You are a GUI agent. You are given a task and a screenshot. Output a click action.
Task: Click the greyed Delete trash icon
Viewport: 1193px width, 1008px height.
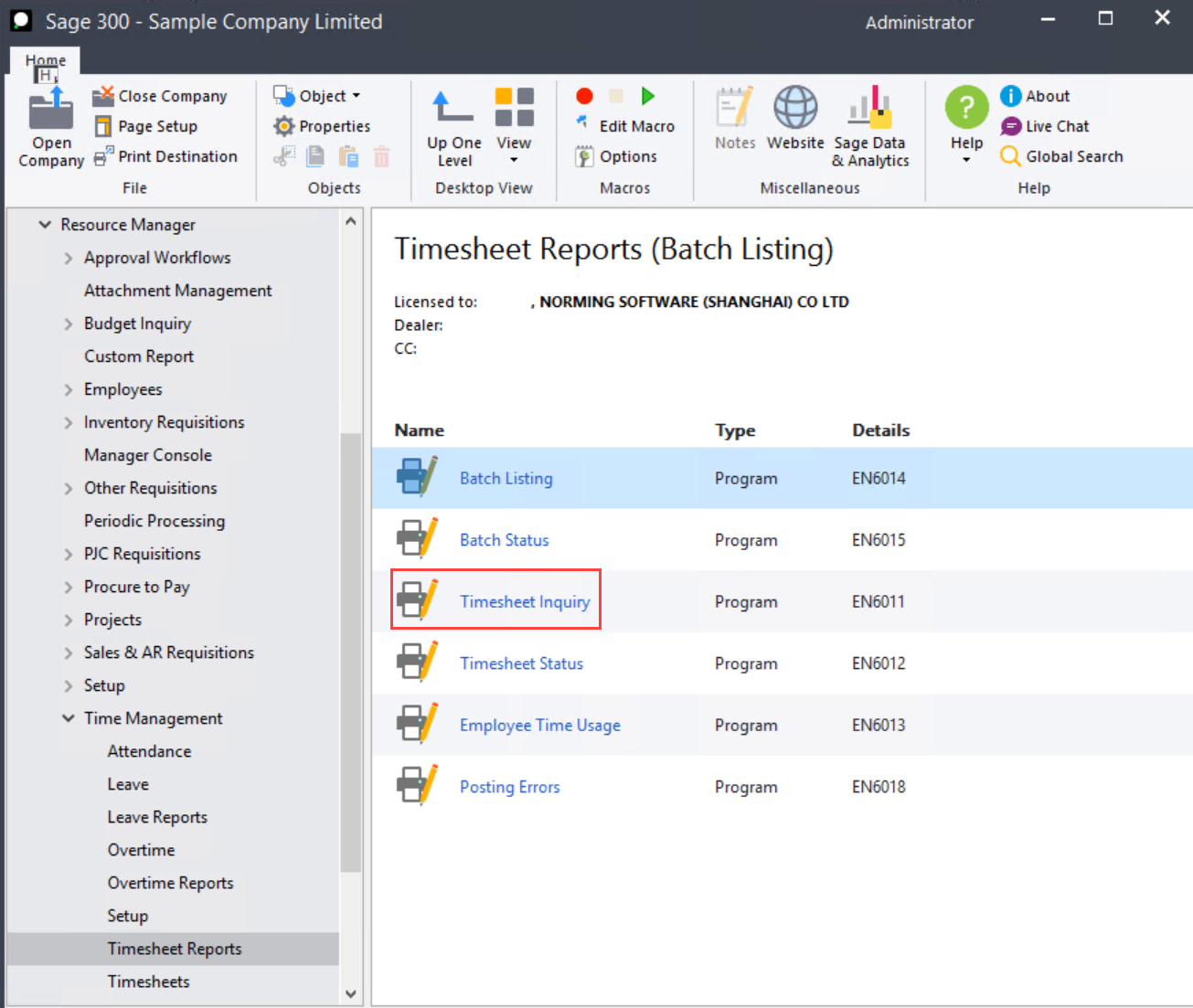pos(381,156)
